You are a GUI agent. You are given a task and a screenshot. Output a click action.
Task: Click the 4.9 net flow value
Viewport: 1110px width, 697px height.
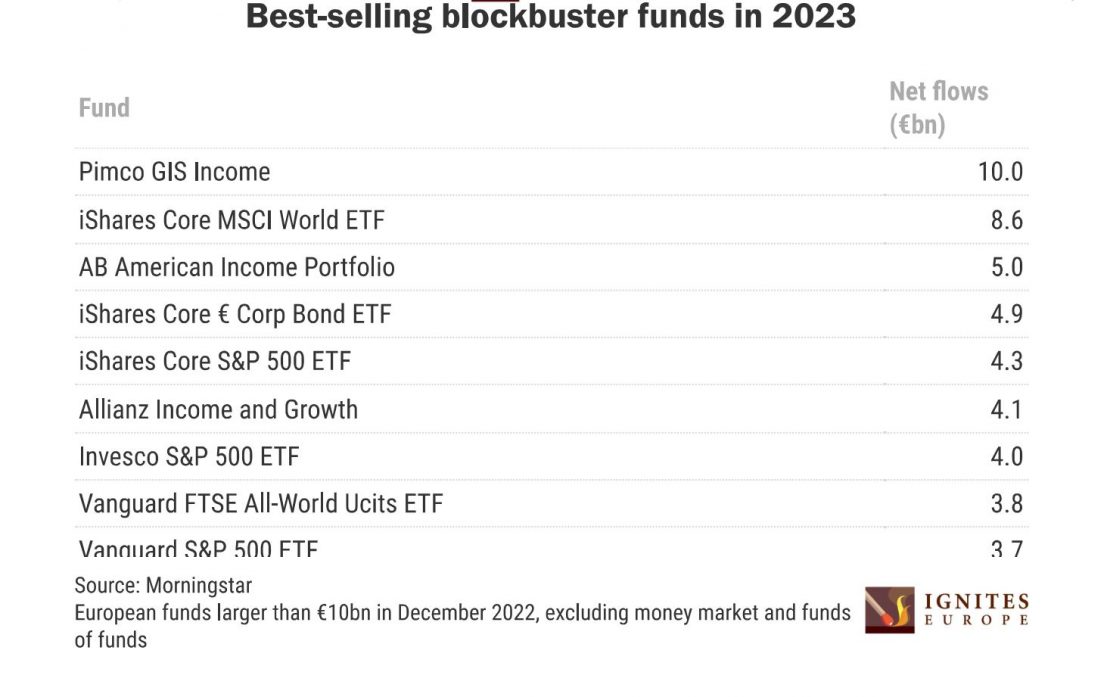1006,314
